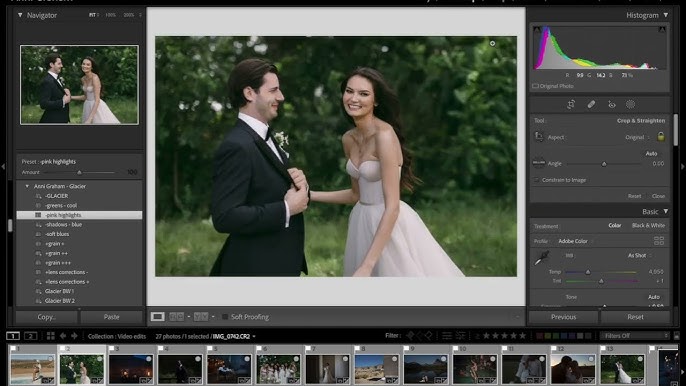Collapse the left panel edge arrow

[x=3, y=166]
